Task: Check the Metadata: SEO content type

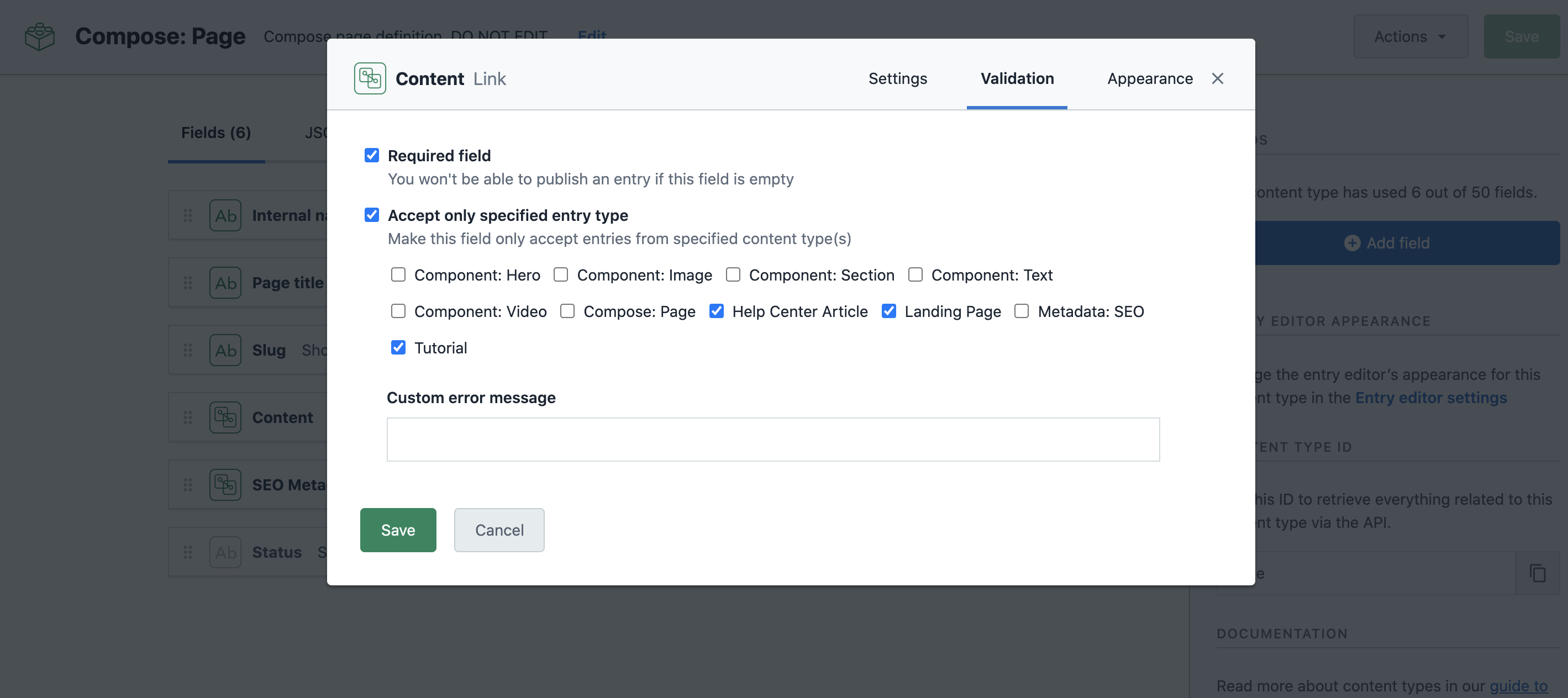Action: [x=1022, y=311]
